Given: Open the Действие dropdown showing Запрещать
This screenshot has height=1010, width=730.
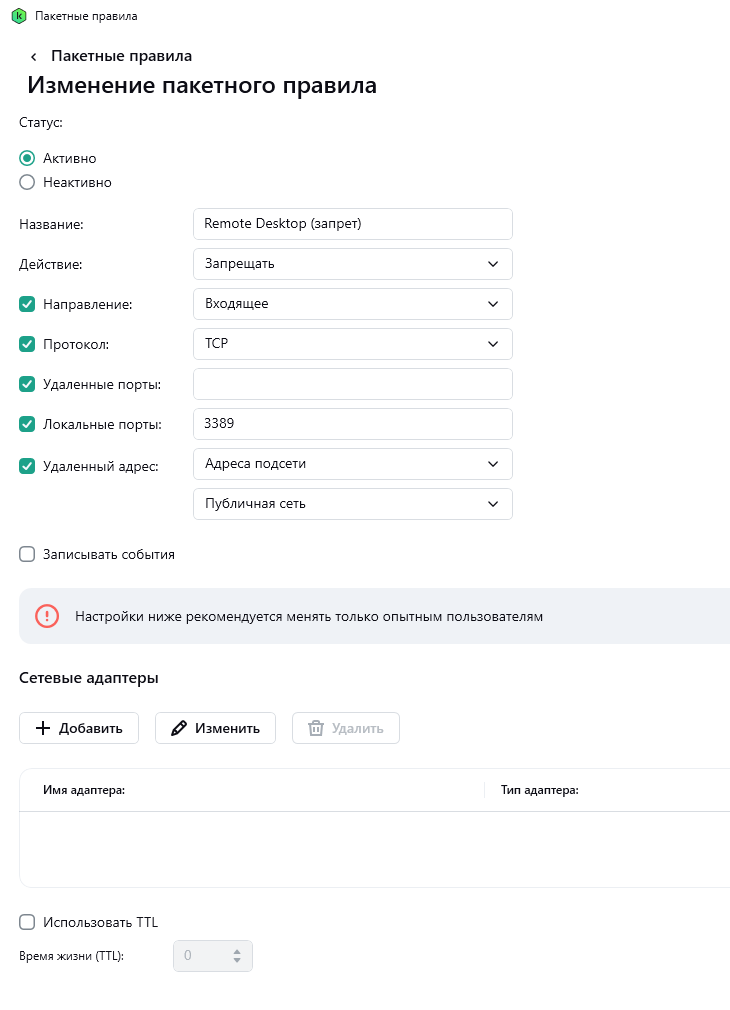Looking at the screenshot, I should [x=352, y=264].
